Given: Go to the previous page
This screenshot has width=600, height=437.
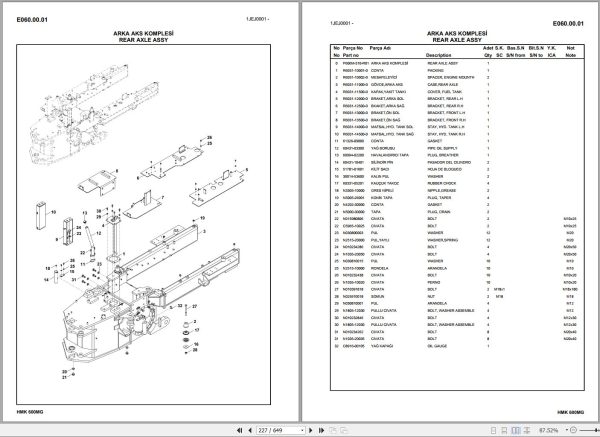Looking at the screenshot, I should (250, 430).
